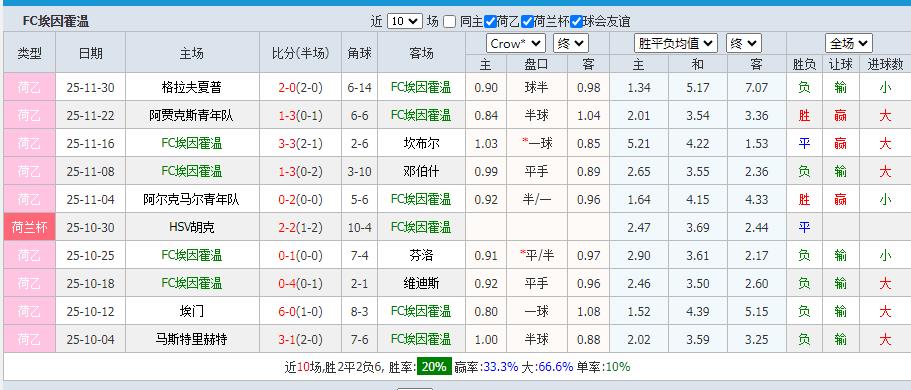Screen dimensions: 911x390
Task: Click the red 胜 result for 25-11-22
Action: coord(804,116)
